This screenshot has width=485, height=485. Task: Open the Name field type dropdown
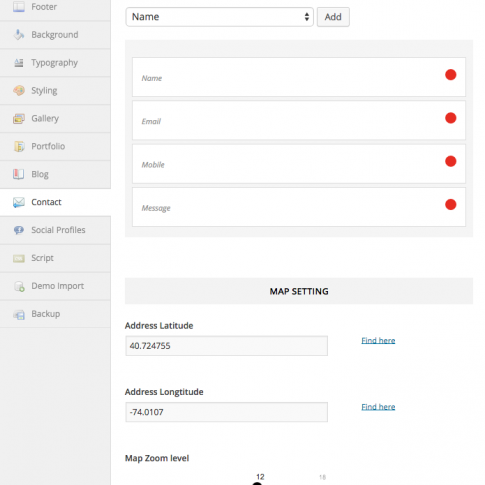point(219,17)
